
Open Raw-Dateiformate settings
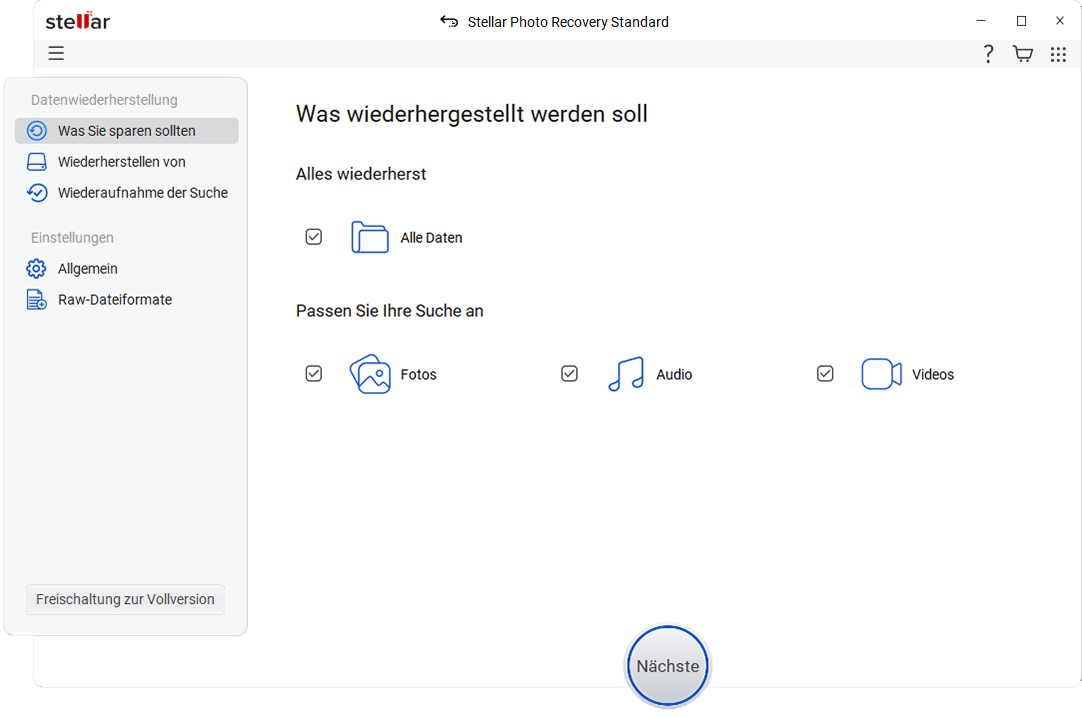[114, 300]
